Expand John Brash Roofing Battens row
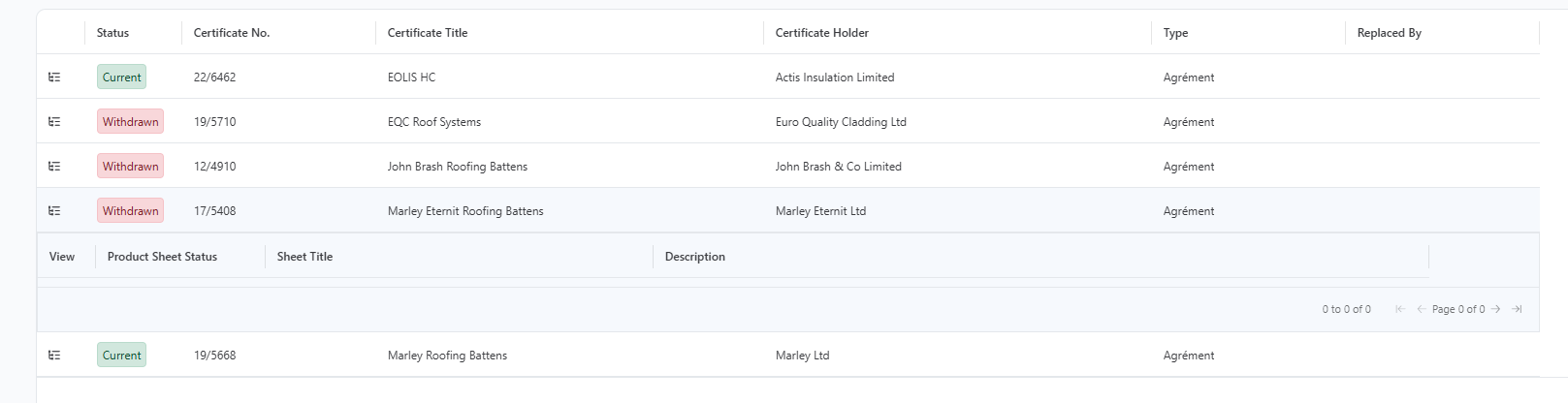1568x403 pixels. pos(54,167)
